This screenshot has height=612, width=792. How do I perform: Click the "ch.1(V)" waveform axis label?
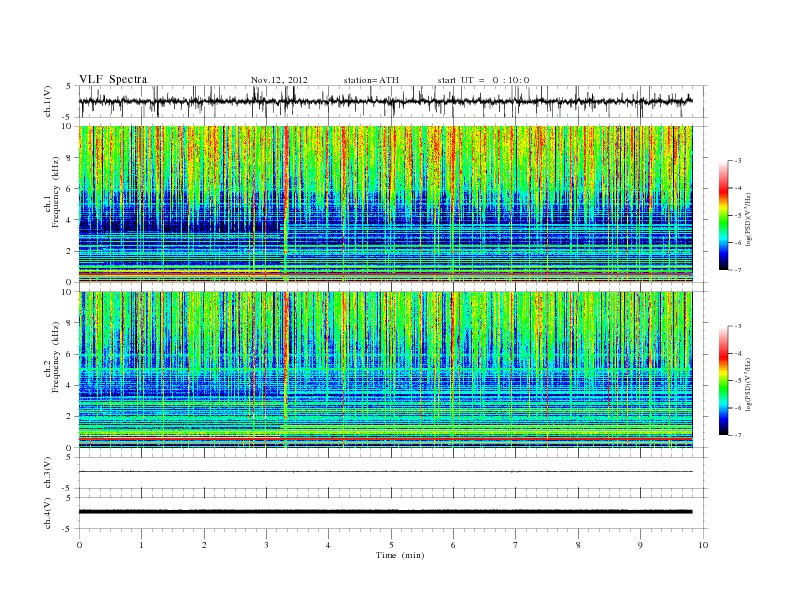[48, 101]
